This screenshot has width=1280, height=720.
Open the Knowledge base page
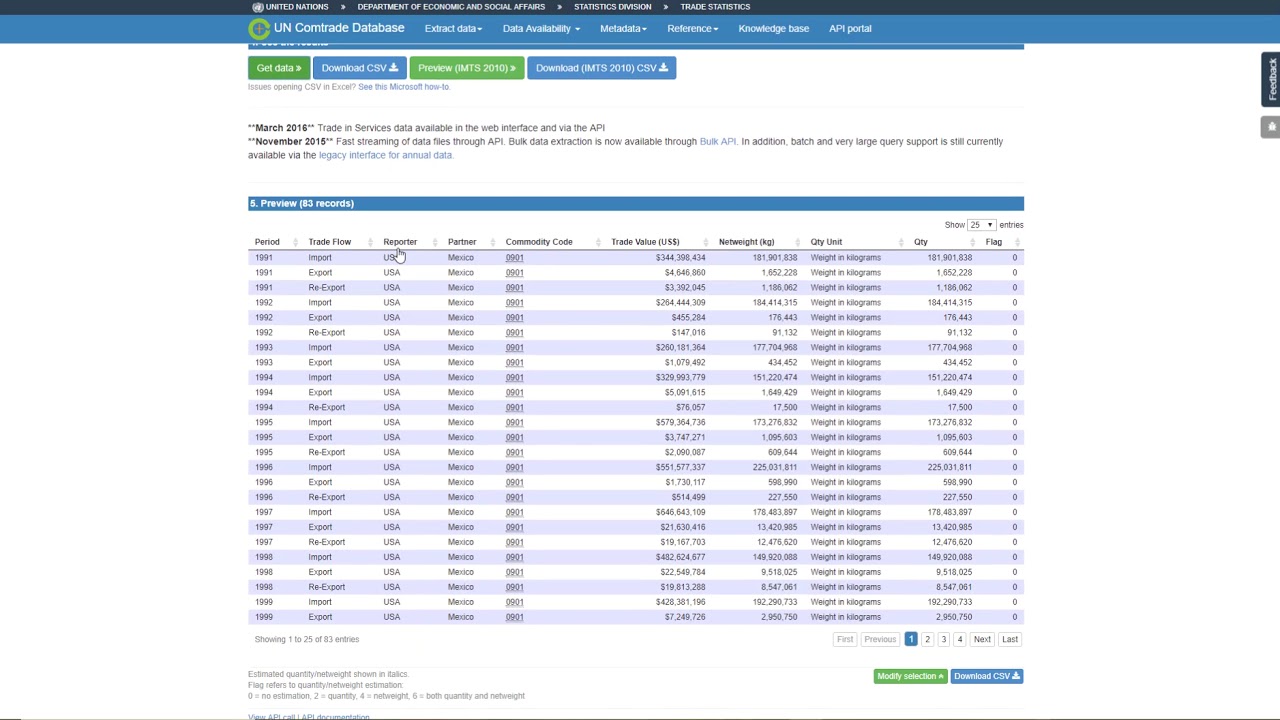[774, 28]
